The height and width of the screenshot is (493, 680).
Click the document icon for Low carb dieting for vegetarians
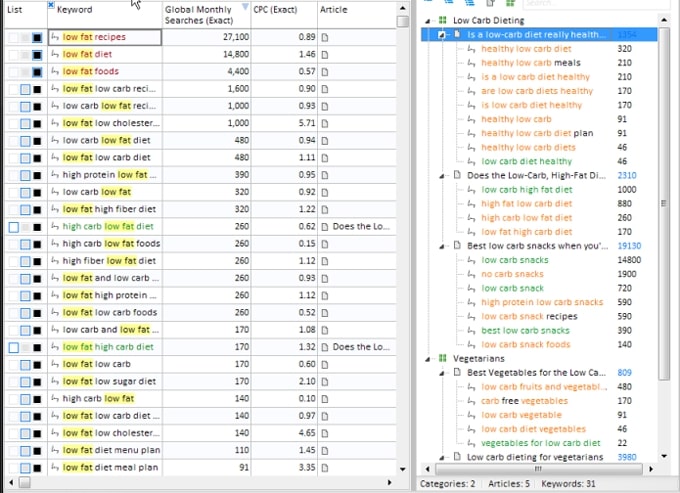[x=457, y=457]
